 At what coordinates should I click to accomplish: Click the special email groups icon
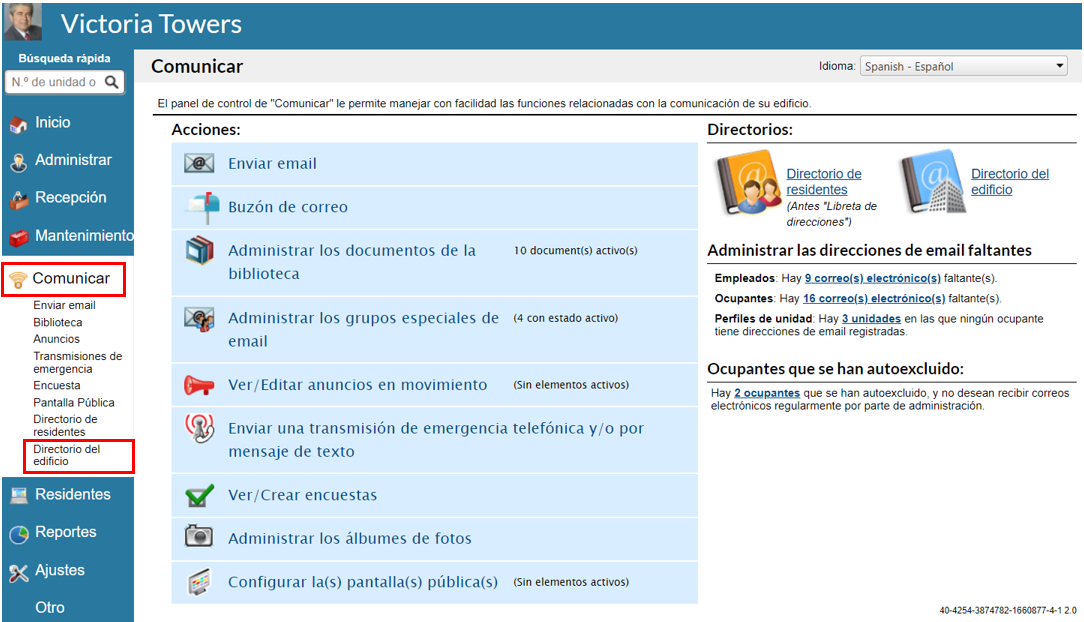199,319
